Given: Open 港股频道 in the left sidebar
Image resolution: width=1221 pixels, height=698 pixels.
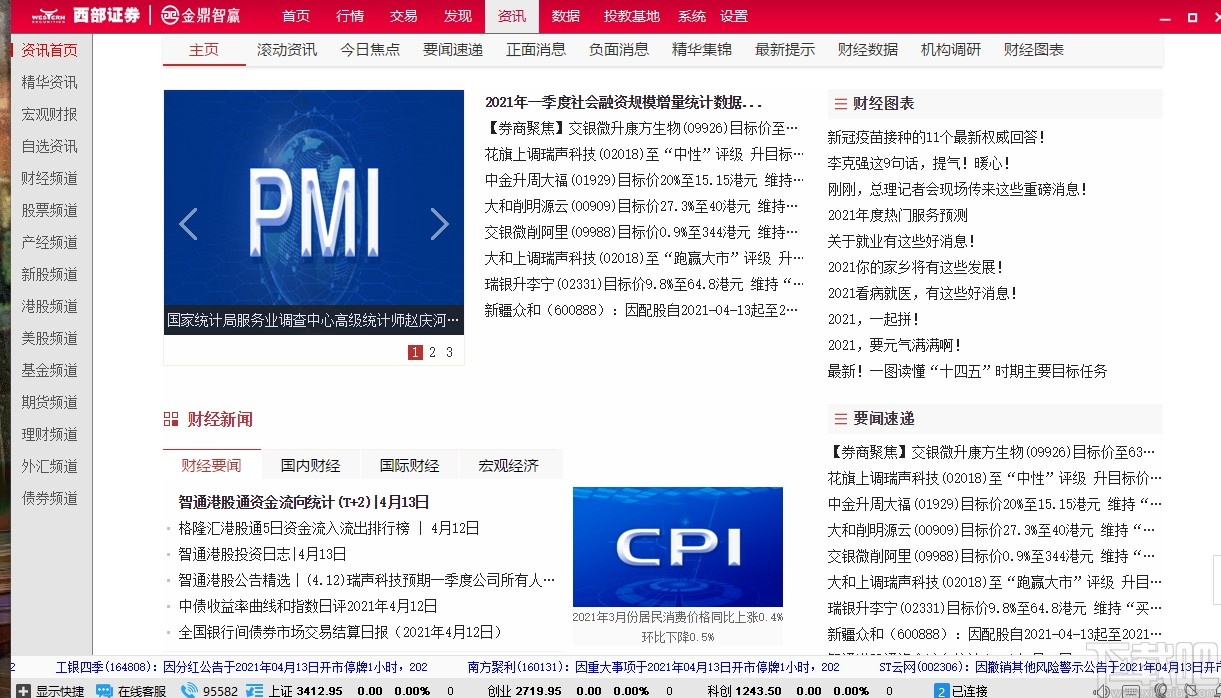Looking at the screenshot, I should point(48,306).
